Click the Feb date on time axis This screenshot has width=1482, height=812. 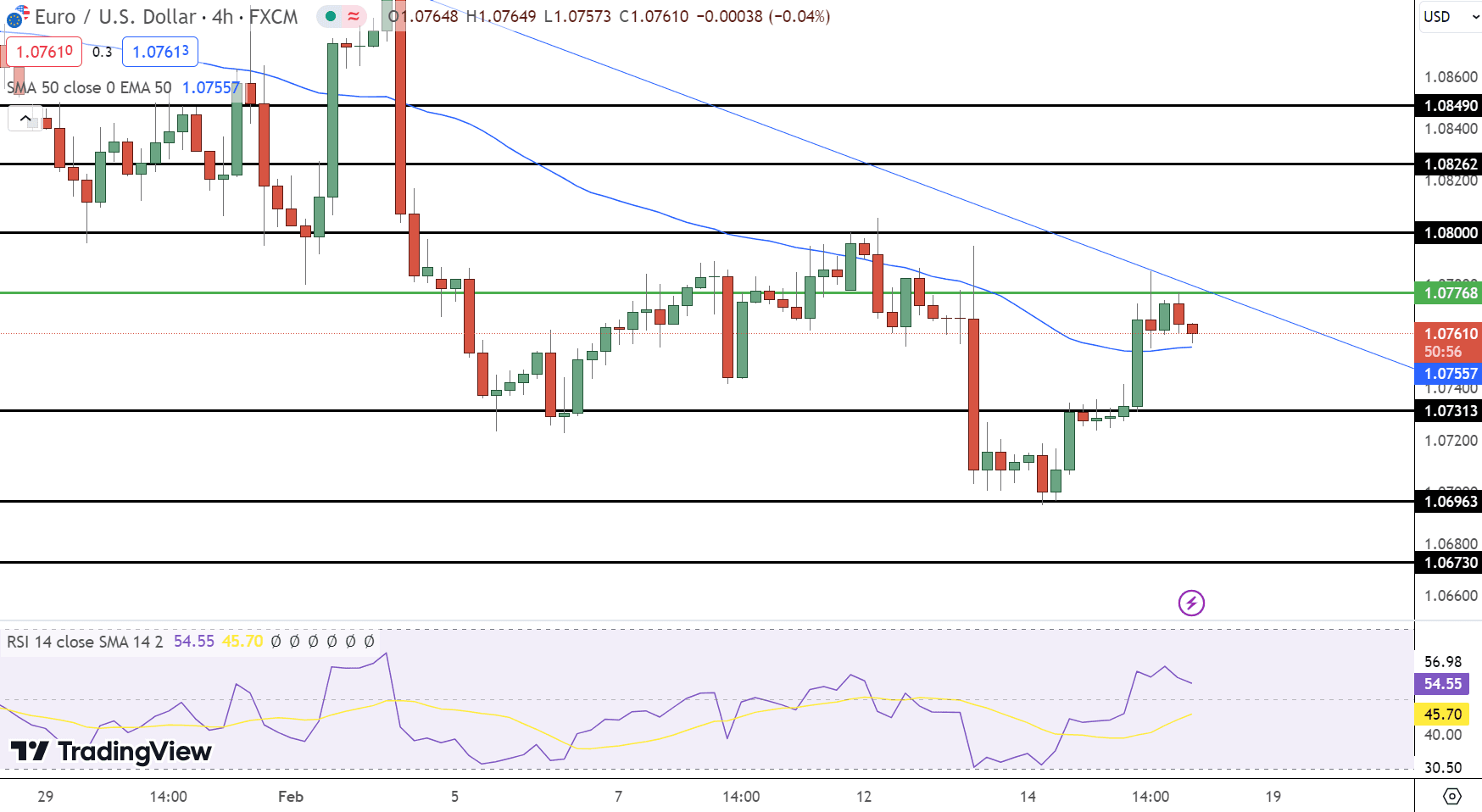291,796
